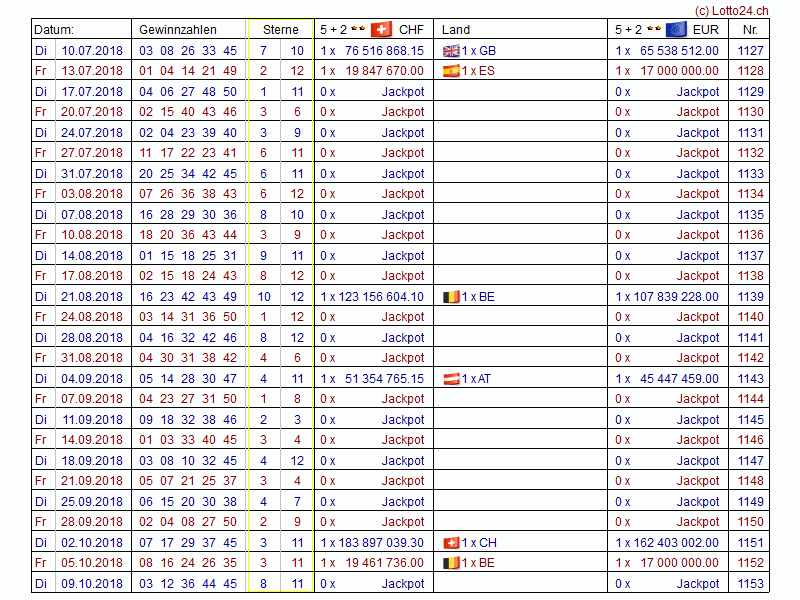Select the Land column header
Viewport: 800px width, 600px height.
(x=456, y=30)
